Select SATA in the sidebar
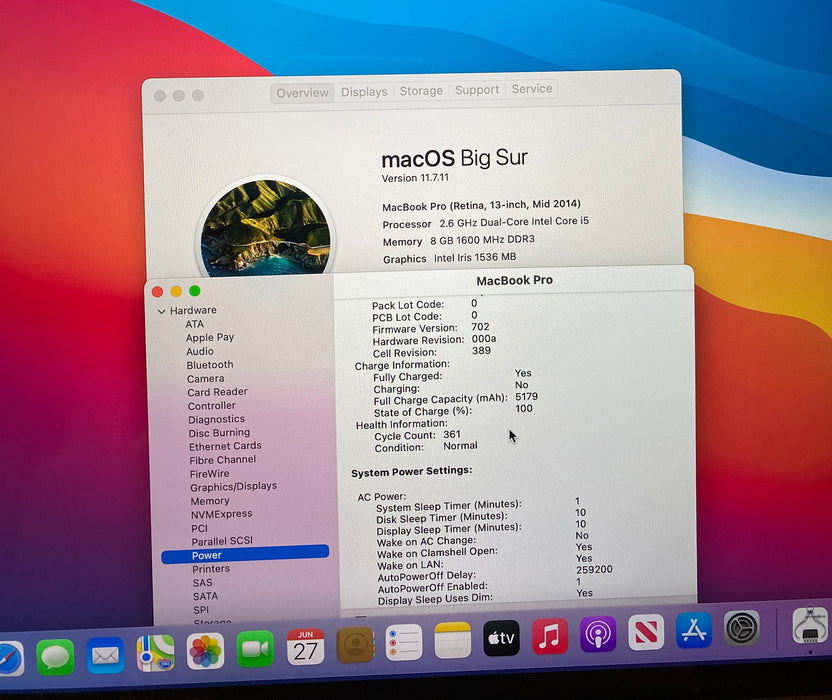Image resolution: width=832 pixels, height=700 pixels. coord(205,596)
